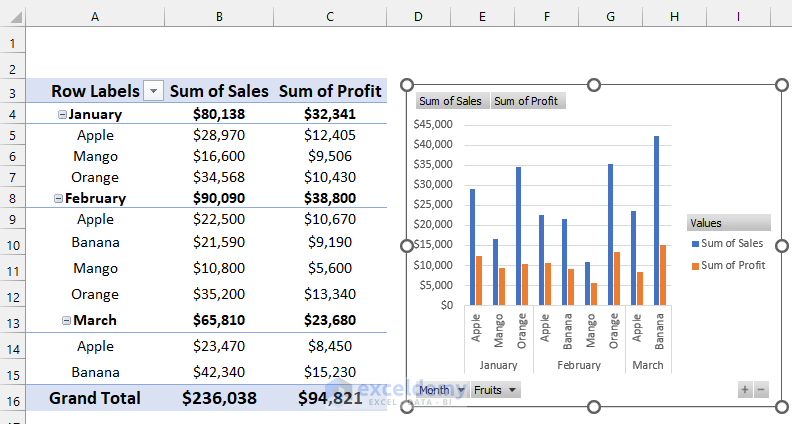792x424 pixels.
Task: Click the orange Sum of Profit legend swatch
Action: [695, 265]
